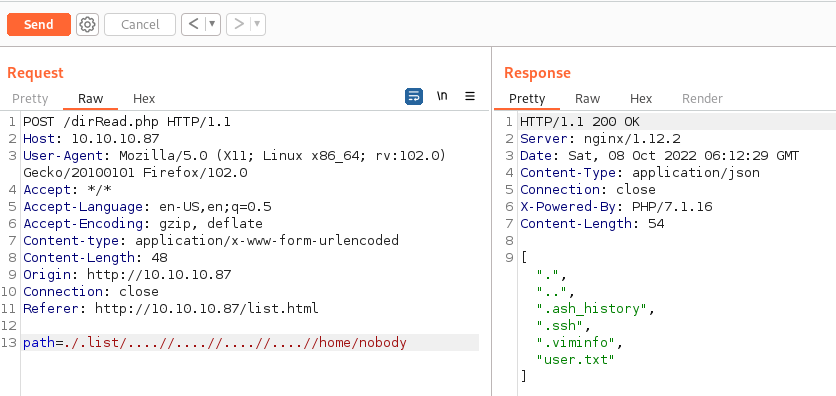The height and width of the screenshot is (396, 836).
Task: Toggle word wrap icon in Request panel
Action: 414,96
